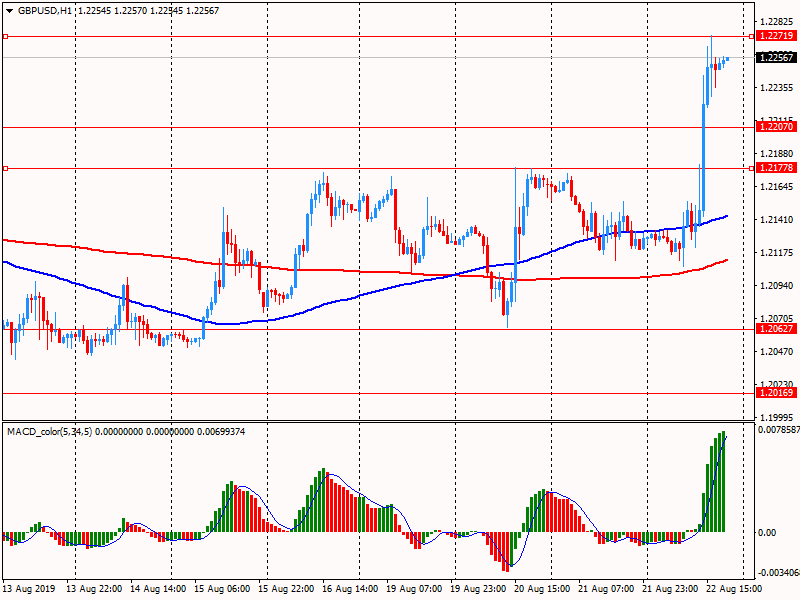Click the red 1.22719 price level label
The width and height of the screenshot is (800, 600).
click(776, 36)
